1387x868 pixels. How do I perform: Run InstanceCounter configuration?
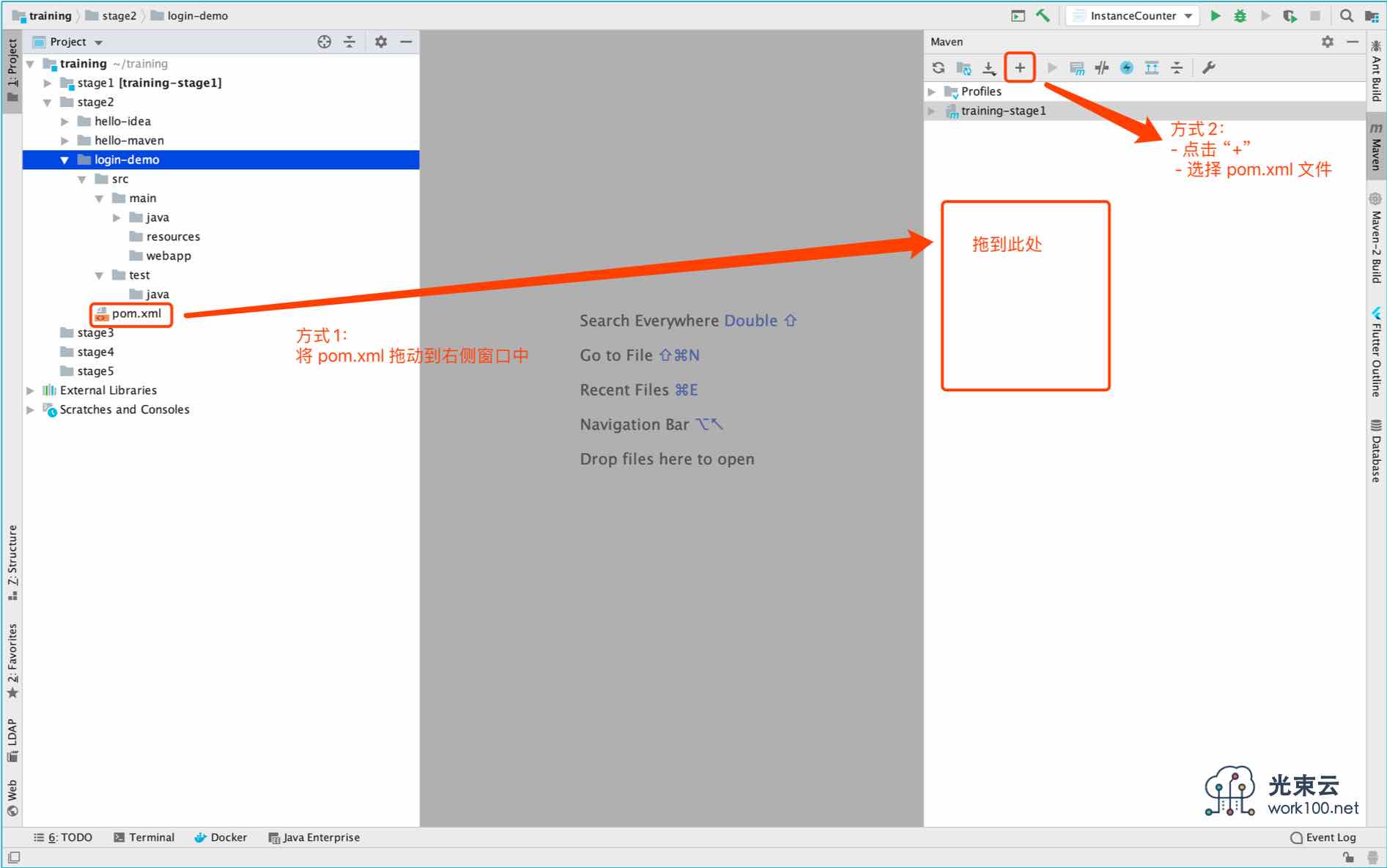coord(1216,15)
